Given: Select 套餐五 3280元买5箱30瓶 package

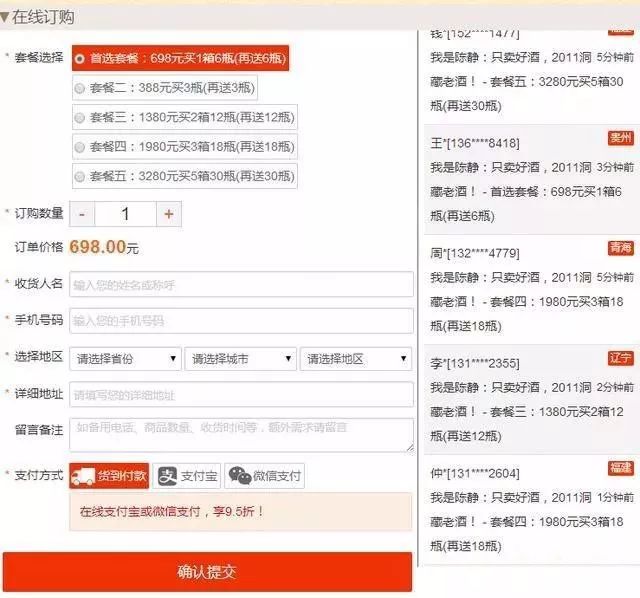Looking at the screenshot, I should click(80, 175).
